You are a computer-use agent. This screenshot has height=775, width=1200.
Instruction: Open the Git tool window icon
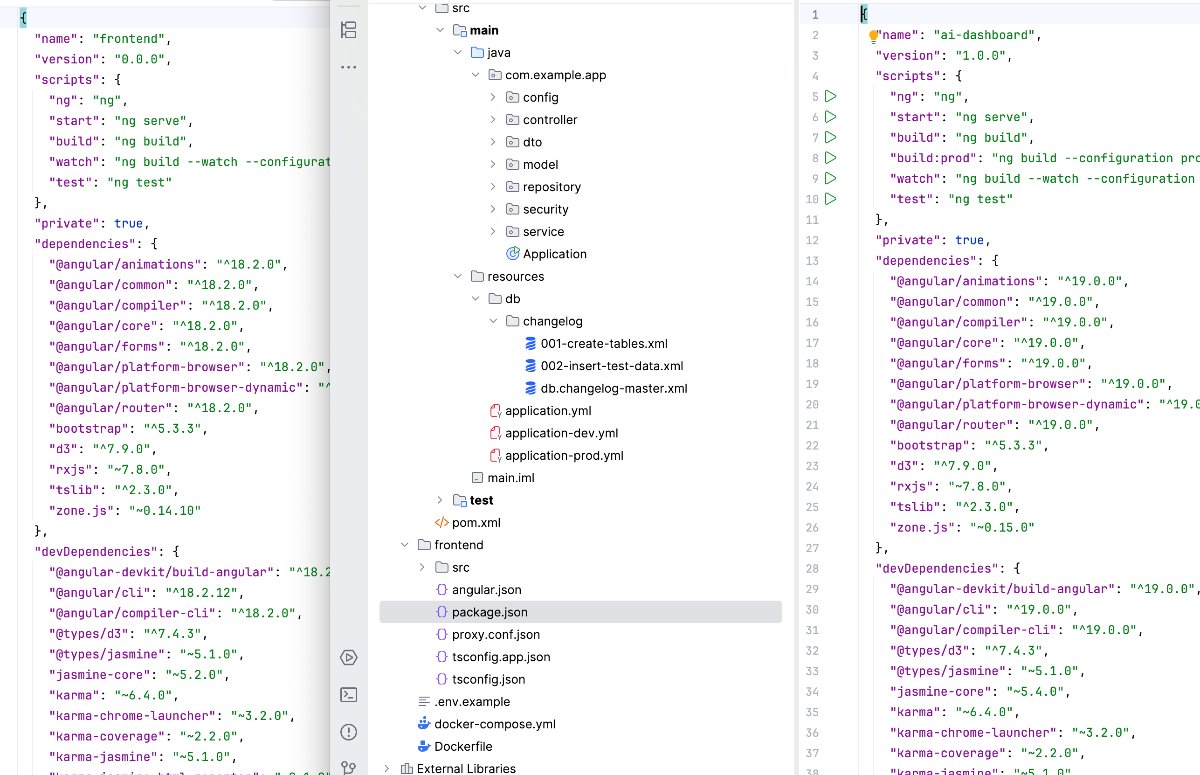(348, 767)
